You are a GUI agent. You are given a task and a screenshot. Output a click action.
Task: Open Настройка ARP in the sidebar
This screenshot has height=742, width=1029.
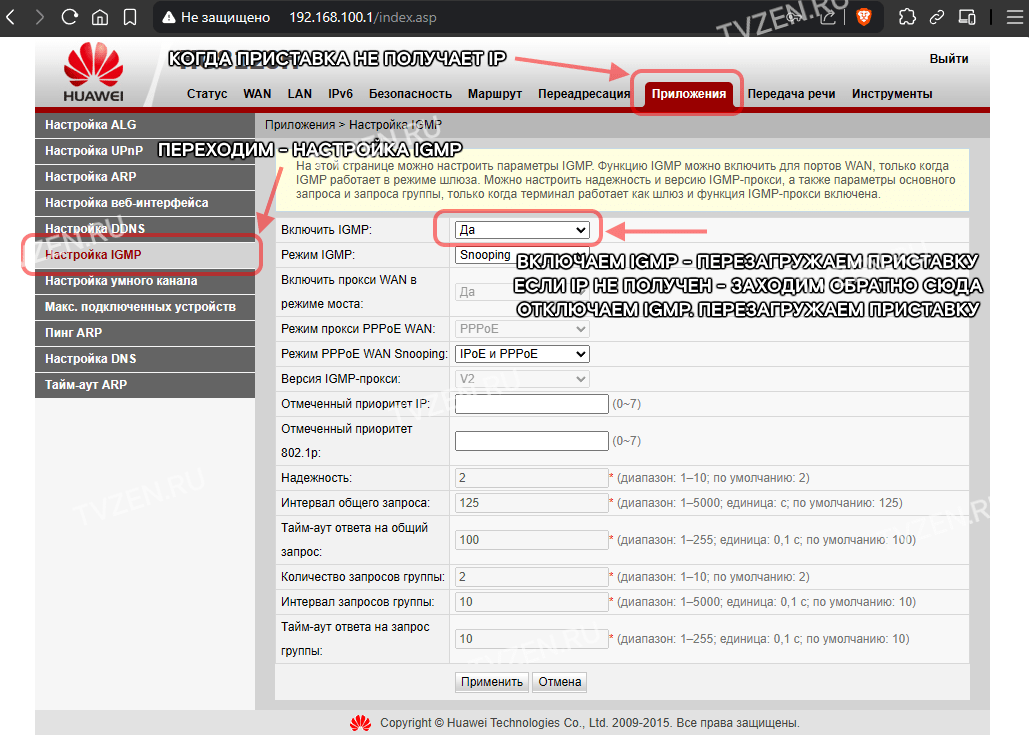point(145,177)
